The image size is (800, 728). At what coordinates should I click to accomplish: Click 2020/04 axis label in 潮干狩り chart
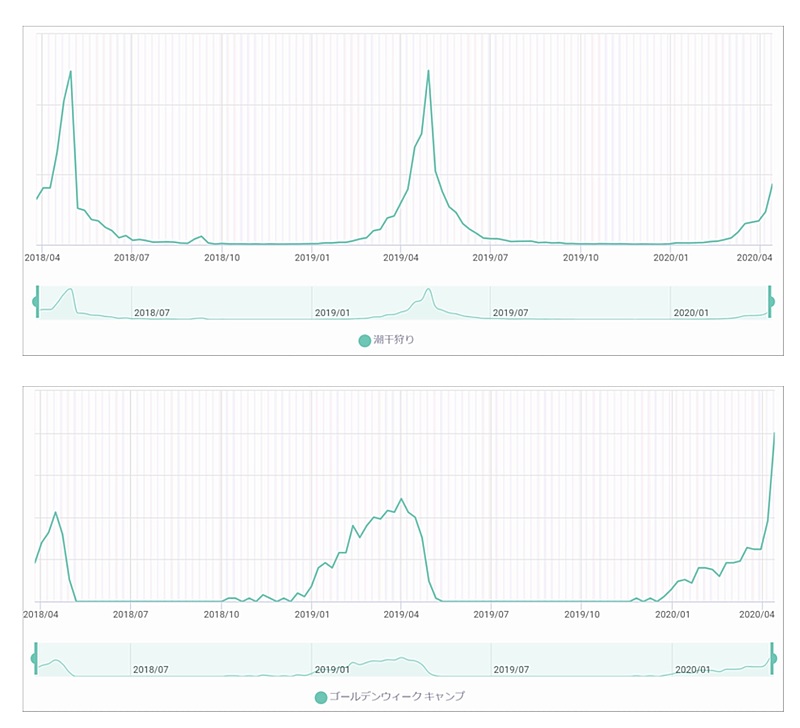coord(755,258)
